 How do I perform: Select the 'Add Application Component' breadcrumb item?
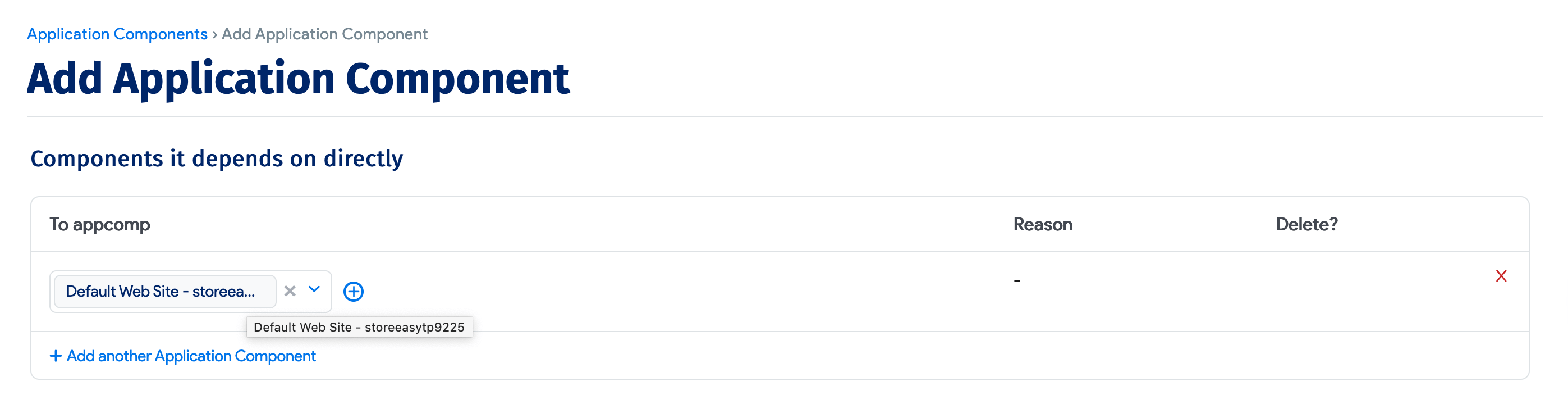pos(324,34)
